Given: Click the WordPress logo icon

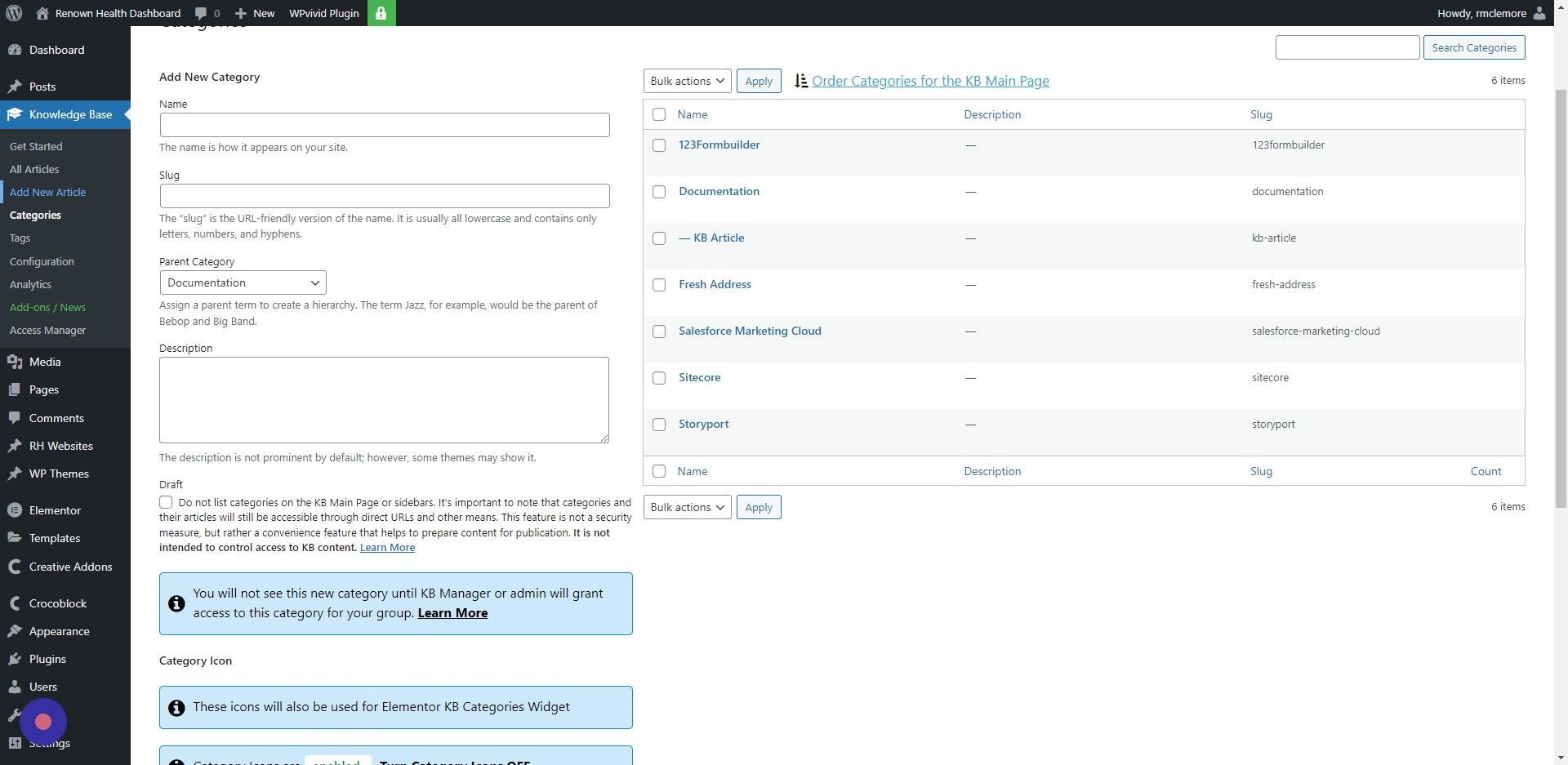Looking at the screenshot, I should [x=14, y=13].
